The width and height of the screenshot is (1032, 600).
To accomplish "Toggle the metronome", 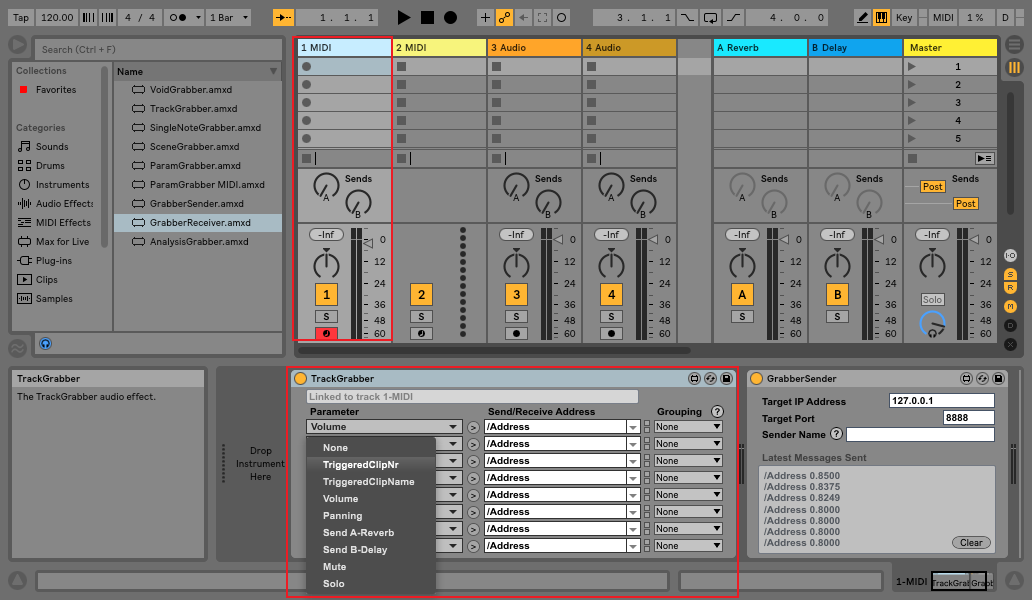I will (x=178, y=18).
